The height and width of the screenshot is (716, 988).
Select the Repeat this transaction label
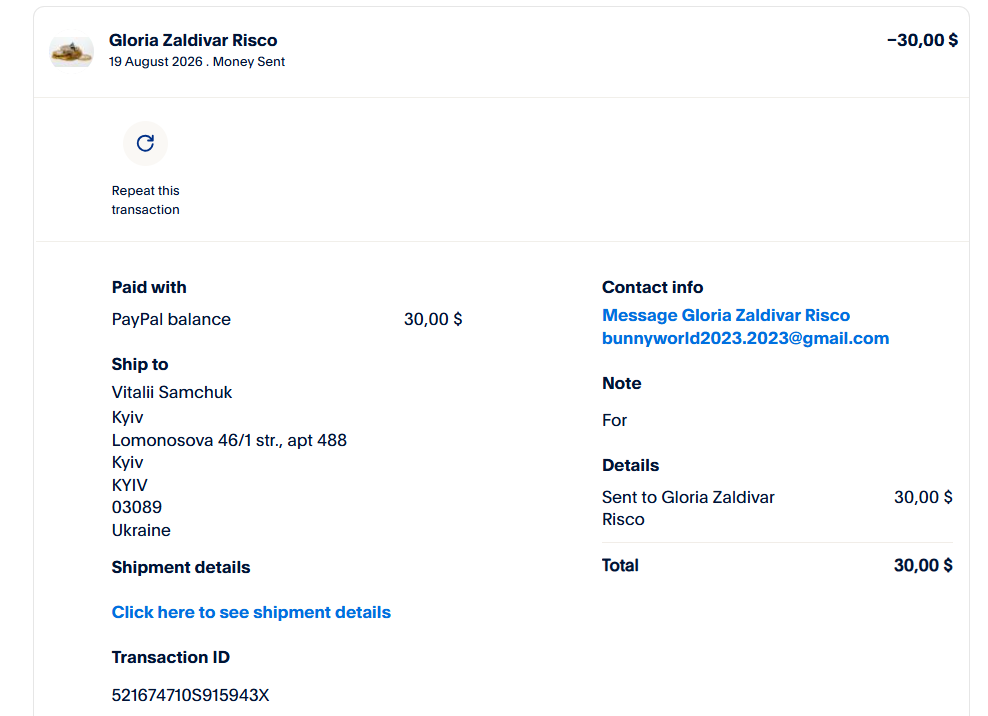coord(146,200)
